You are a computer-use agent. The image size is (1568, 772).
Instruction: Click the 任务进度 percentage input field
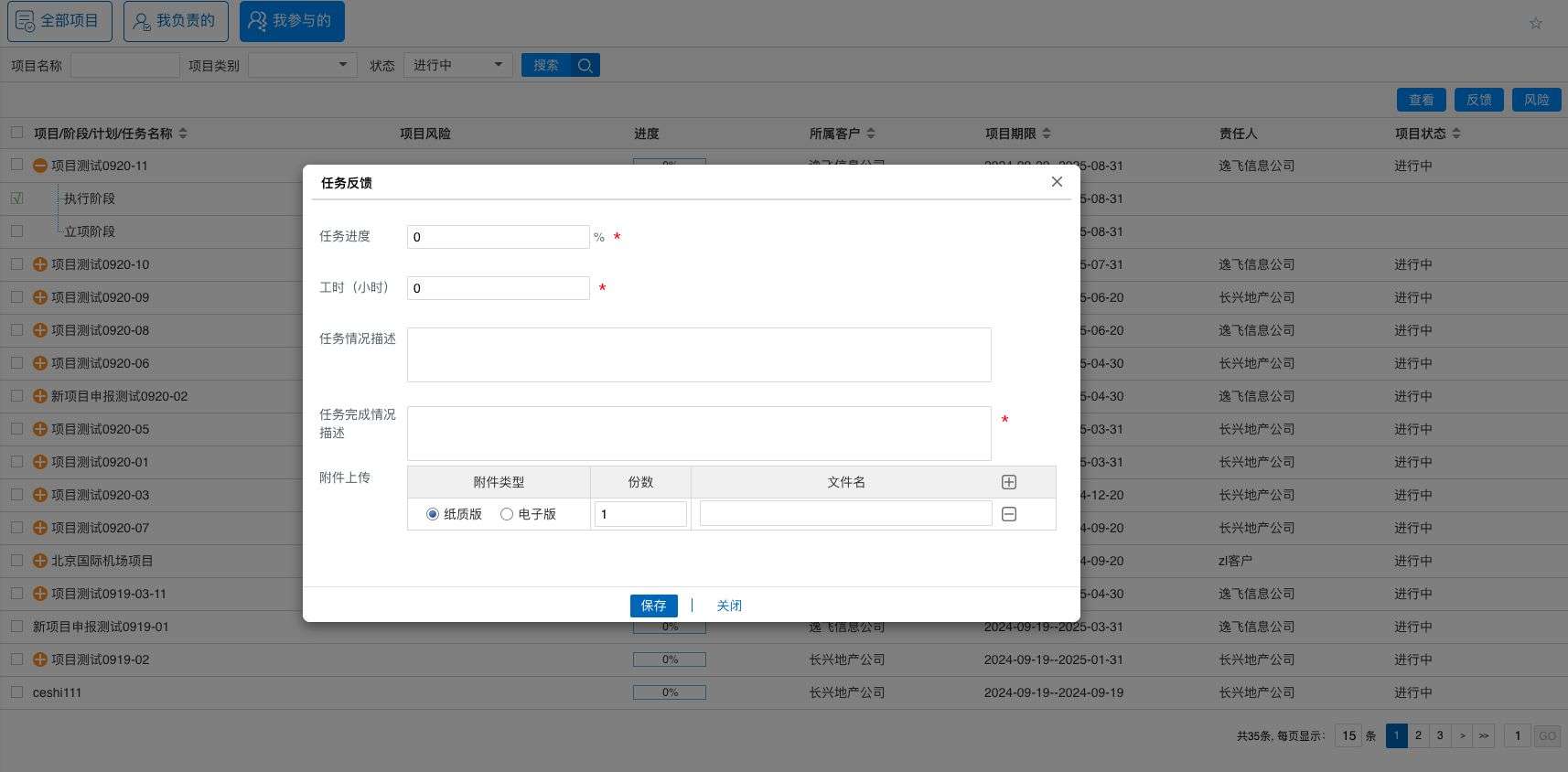pos(498,237)
